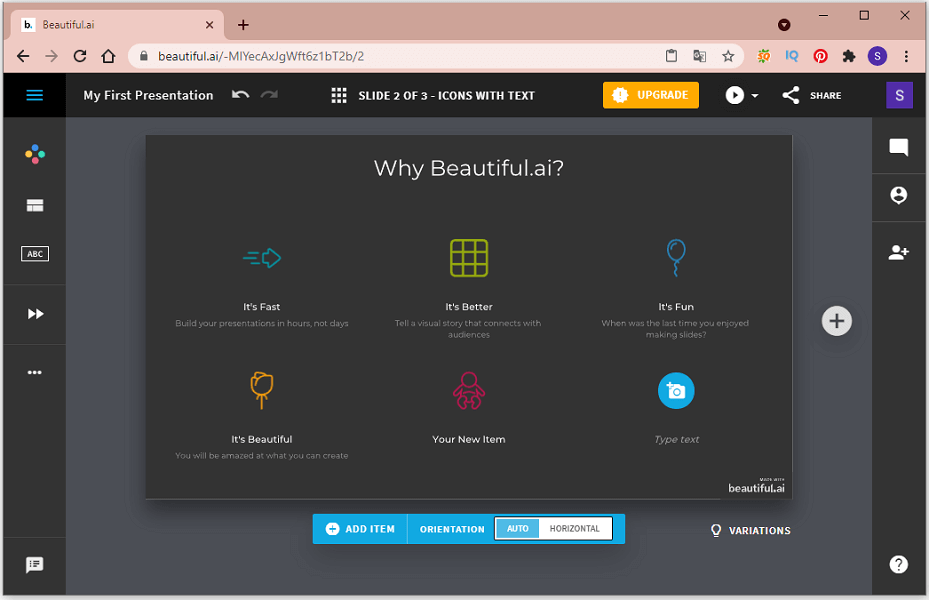Click the 'Type text' placeholder
This screenshot has height=600, width=929.
[676, 439]
